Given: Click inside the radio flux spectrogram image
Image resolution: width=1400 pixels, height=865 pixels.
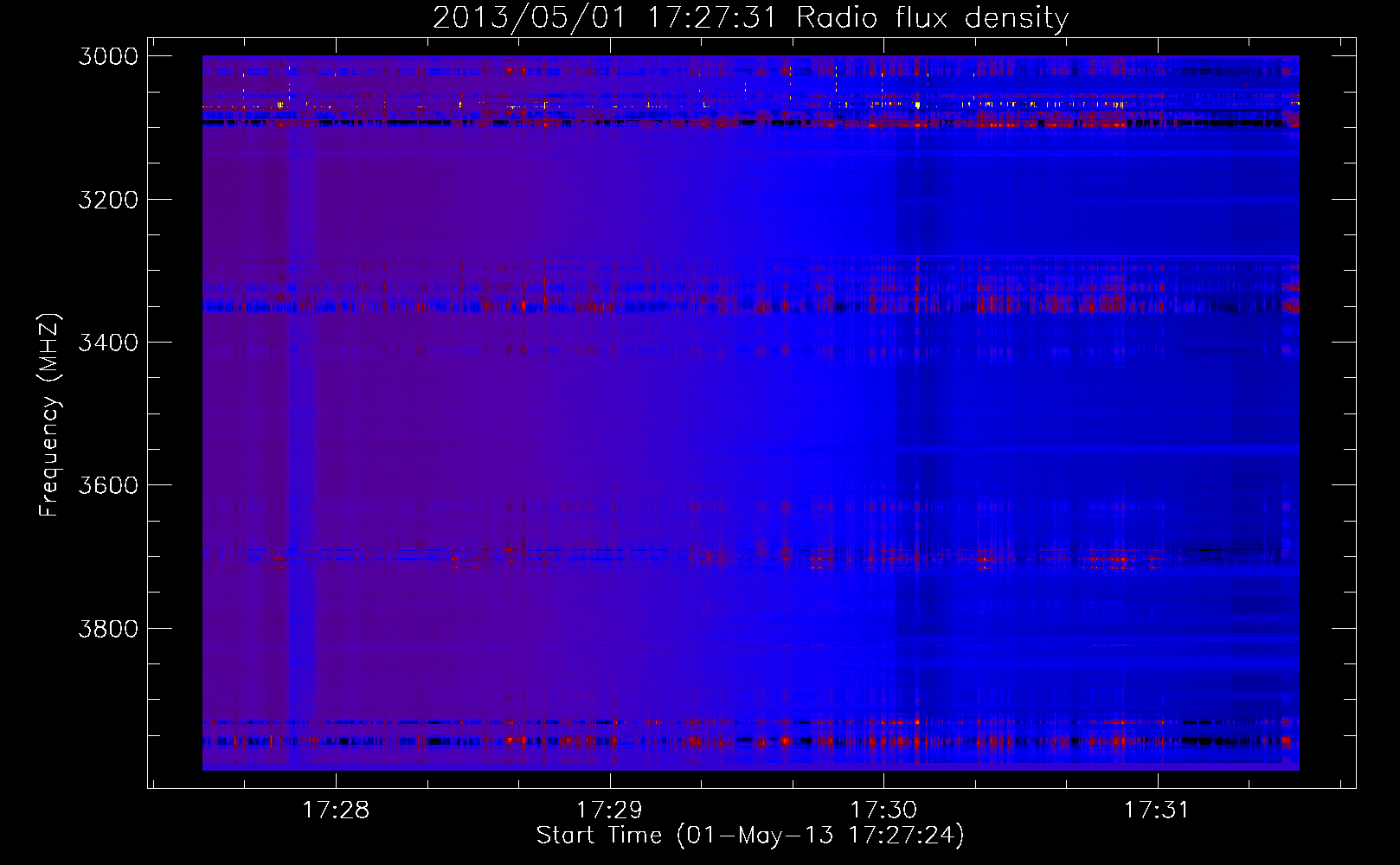Looking at the screenshot, I should [x=751, y=413].
